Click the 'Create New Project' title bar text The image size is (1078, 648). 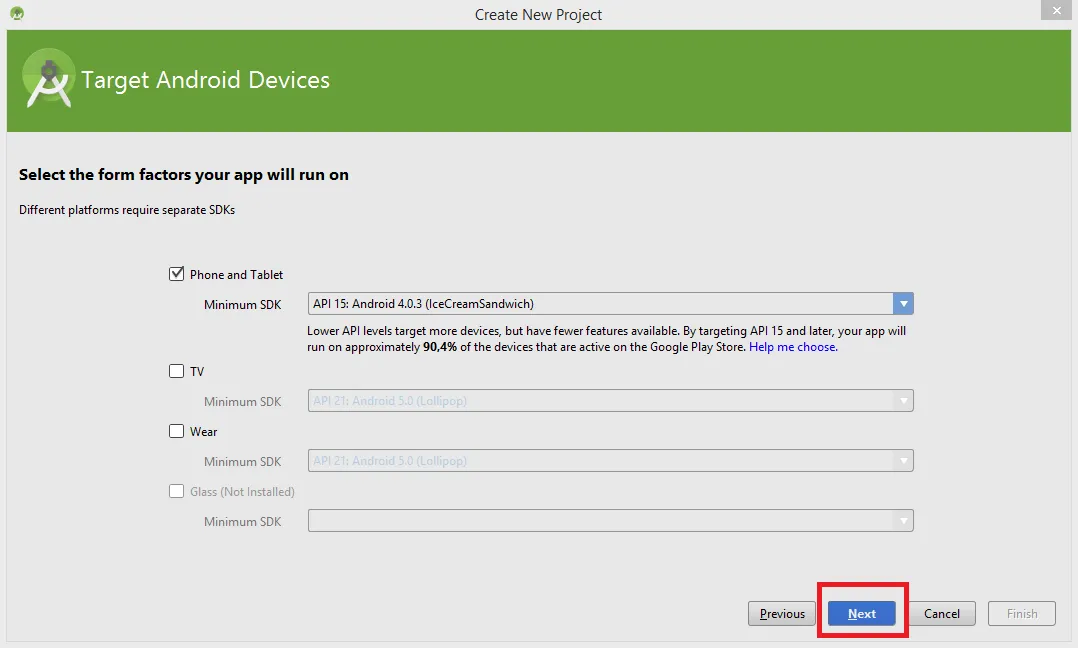pyautogui.click(x=538, y=15)
